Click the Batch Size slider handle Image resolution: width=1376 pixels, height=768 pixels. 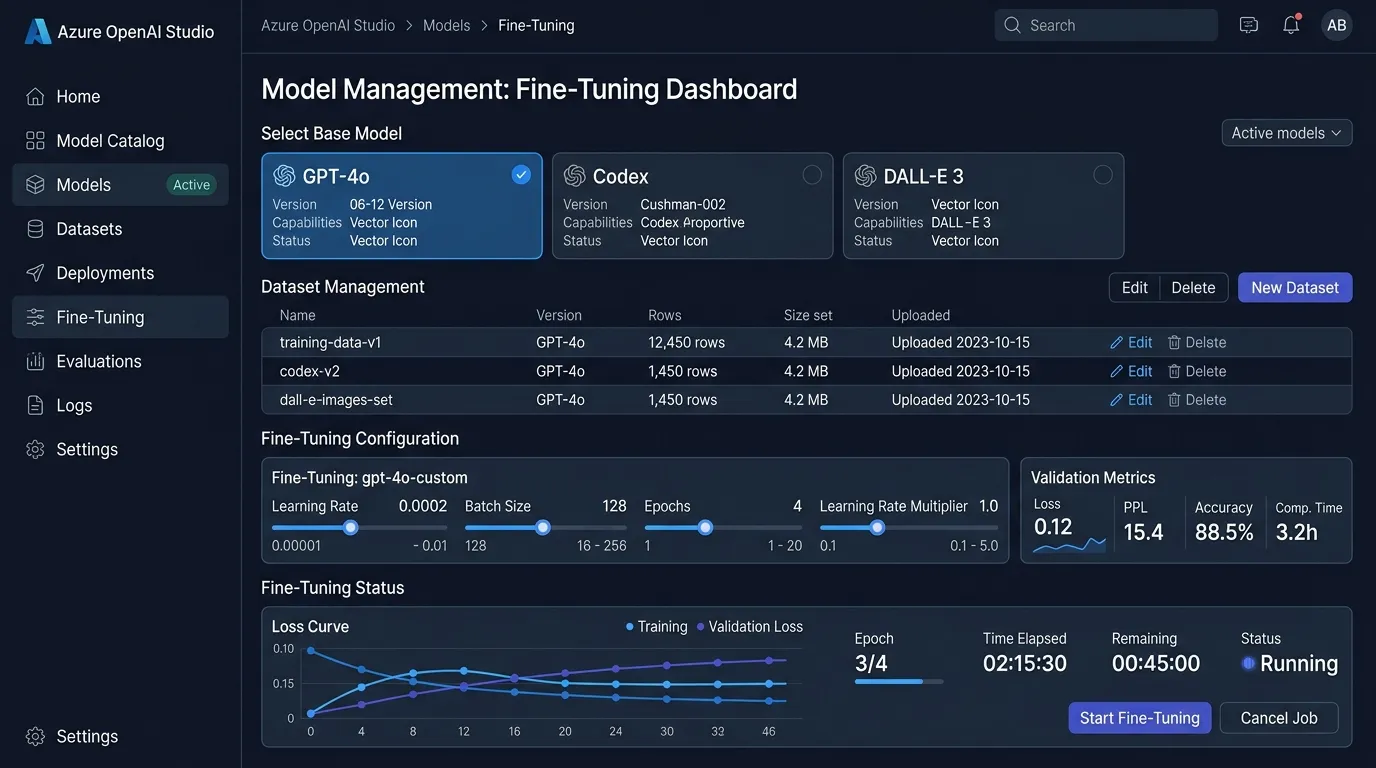[x=543, y=527]
